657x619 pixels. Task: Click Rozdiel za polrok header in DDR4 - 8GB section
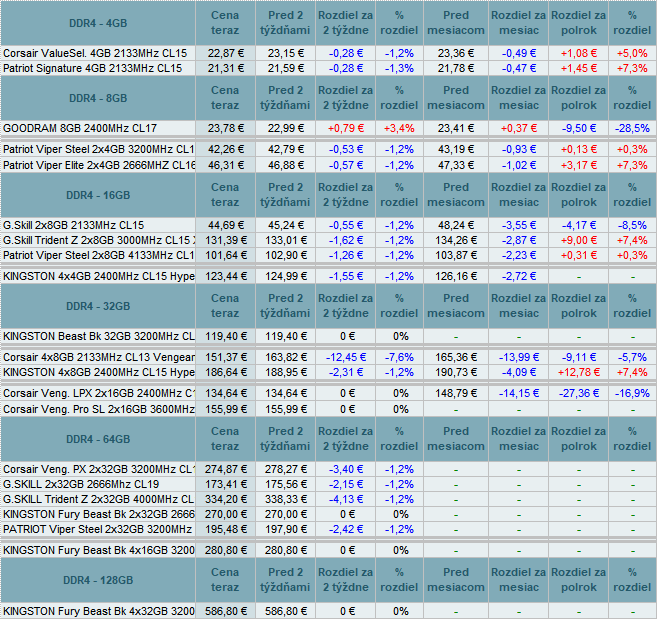pos(579,98)
